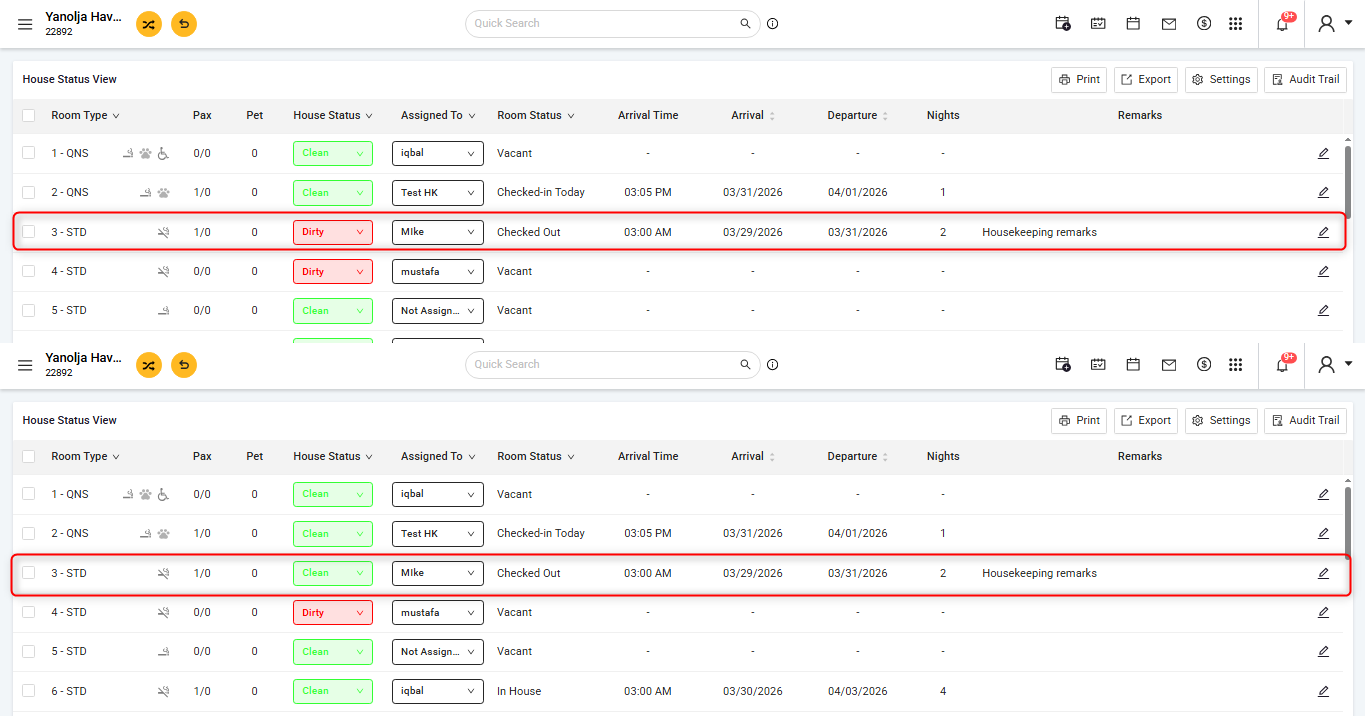Edit room 2 - QNS via the pencil icon, upper view

coord(1323,192)
